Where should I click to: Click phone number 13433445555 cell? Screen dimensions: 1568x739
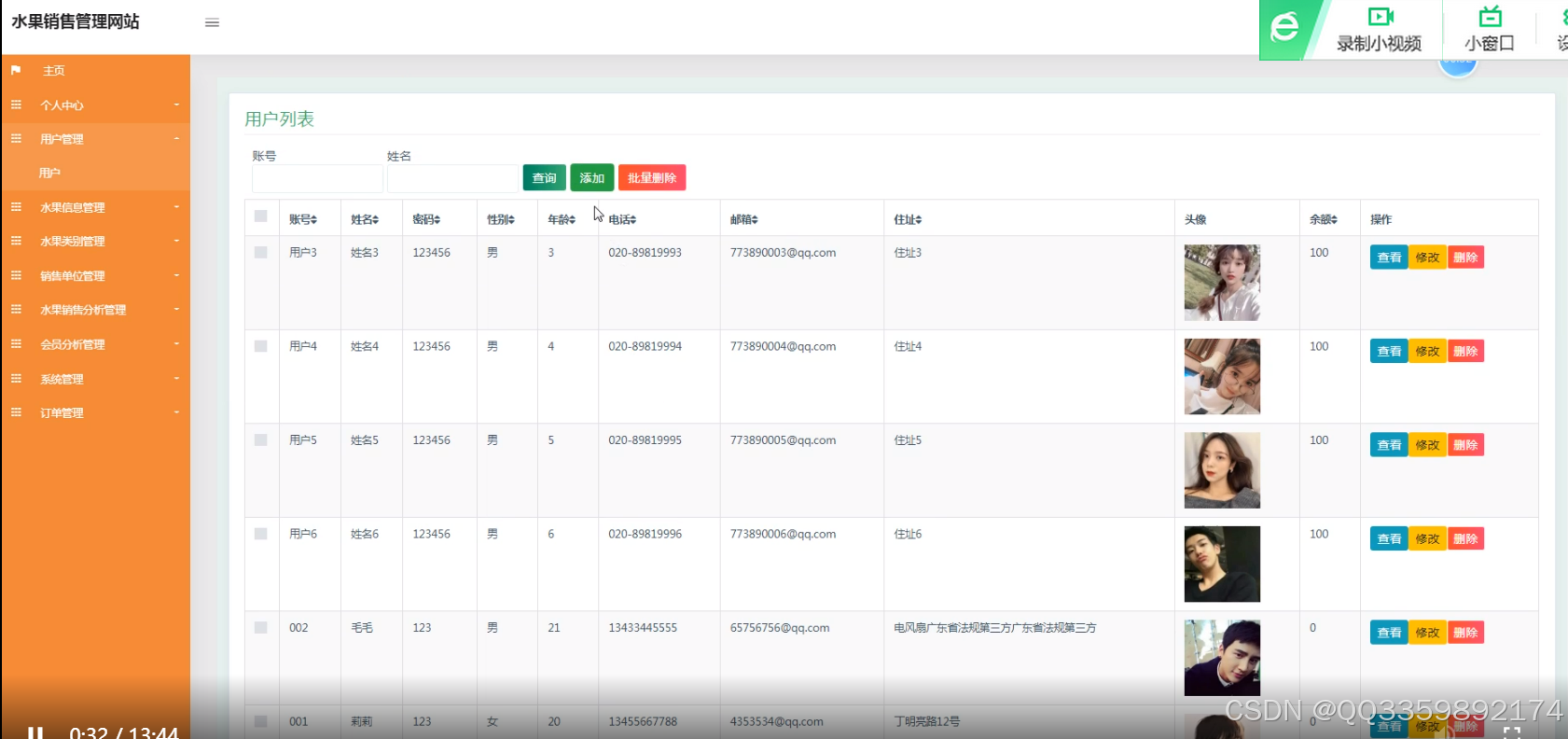pos(643,628)
